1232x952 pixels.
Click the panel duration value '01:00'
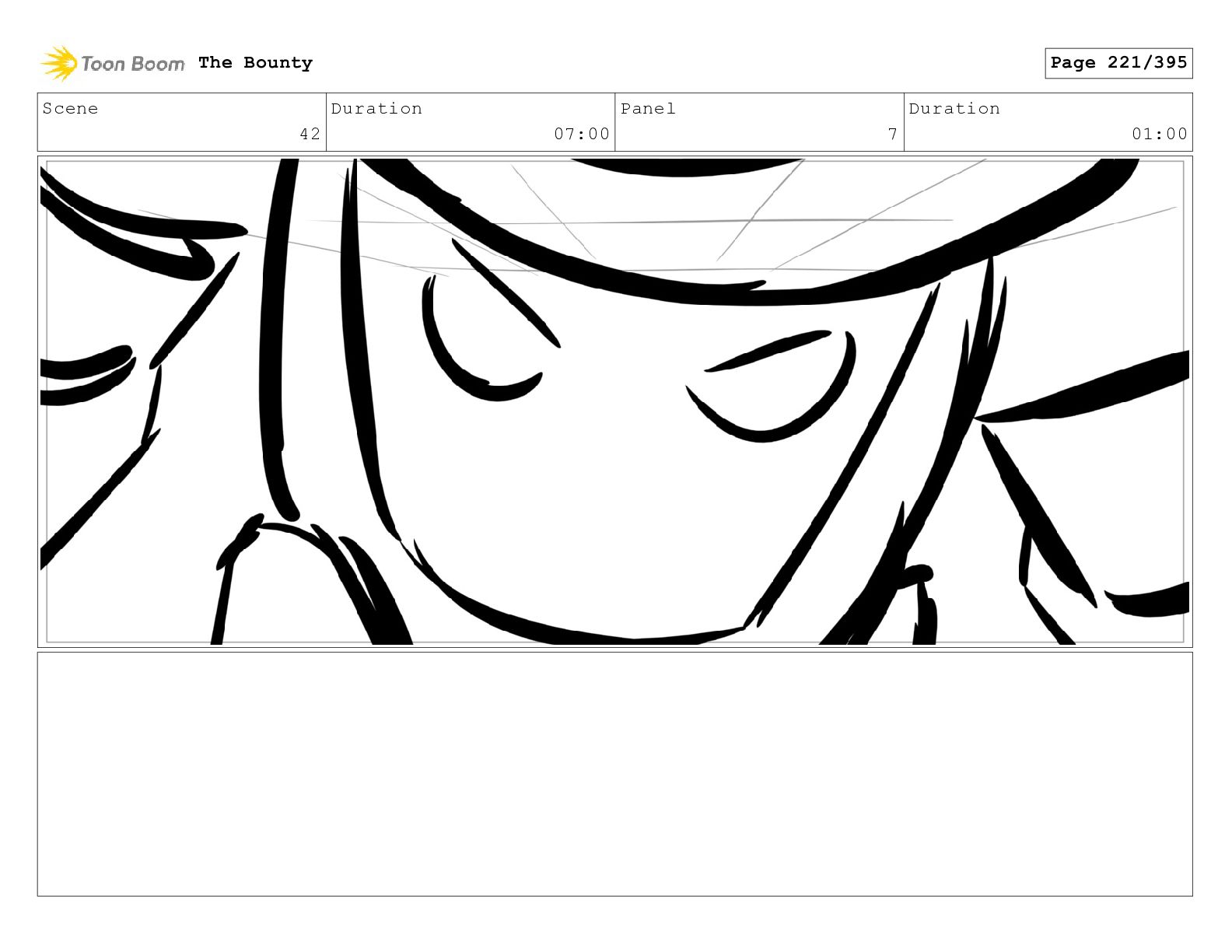pos(1160,134)
